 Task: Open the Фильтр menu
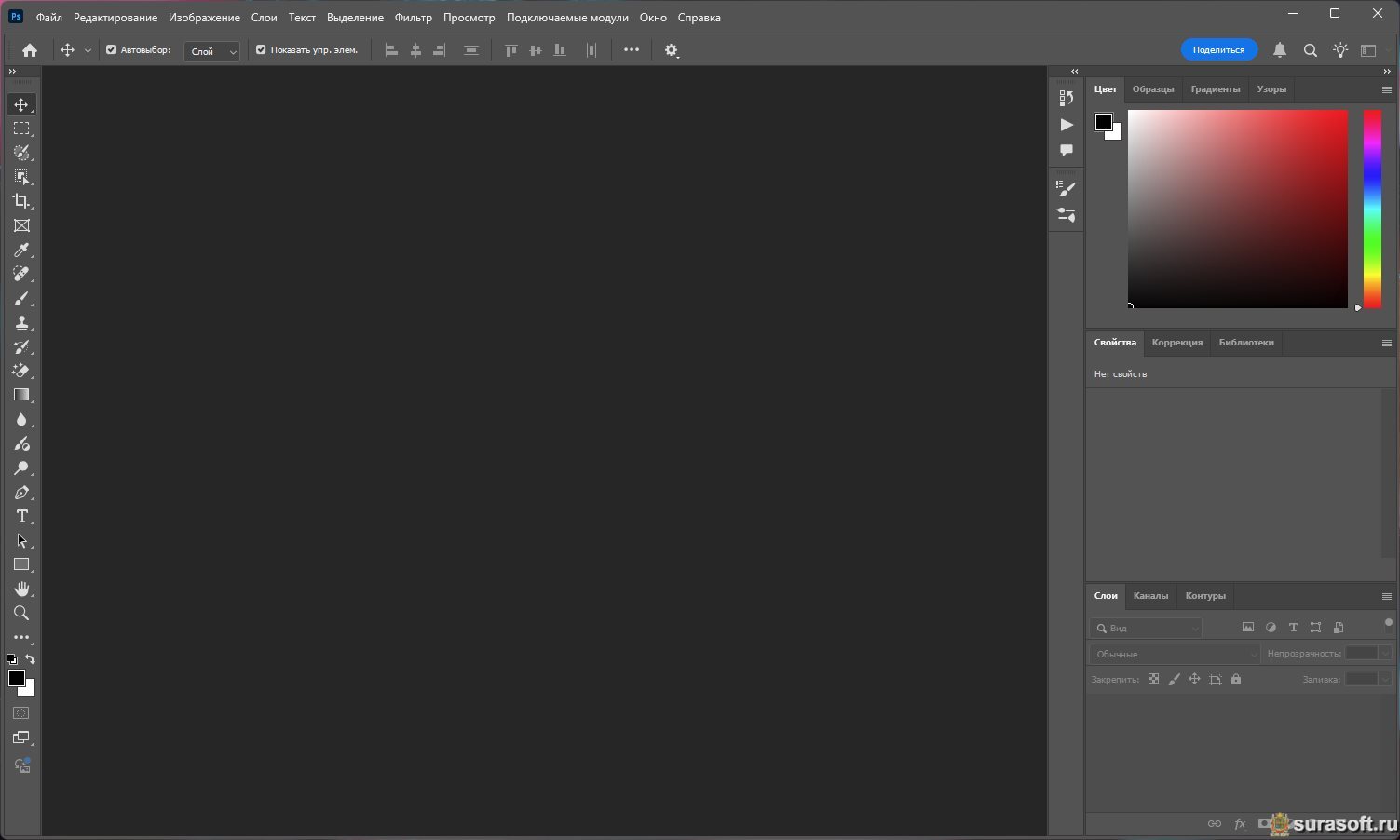point(414,18)
